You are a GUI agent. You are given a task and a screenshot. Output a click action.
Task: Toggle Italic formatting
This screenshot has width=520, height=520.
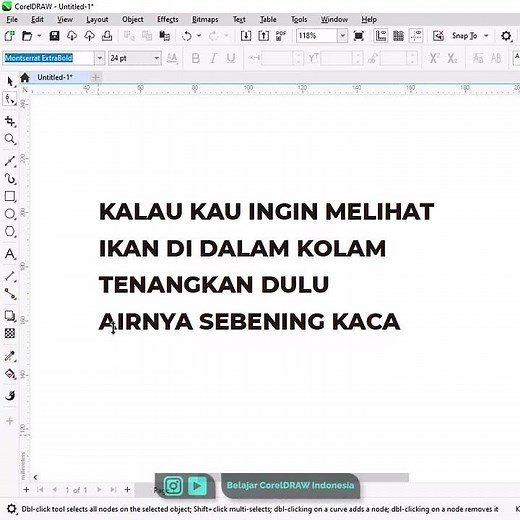[213, 59]
